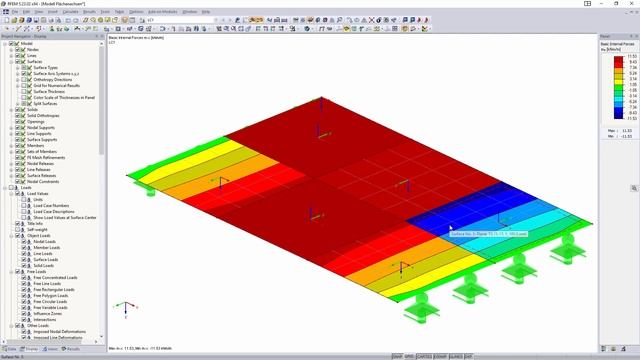Toggle DXF in the status bar
The image size is (640, 360).
(468, 357)
